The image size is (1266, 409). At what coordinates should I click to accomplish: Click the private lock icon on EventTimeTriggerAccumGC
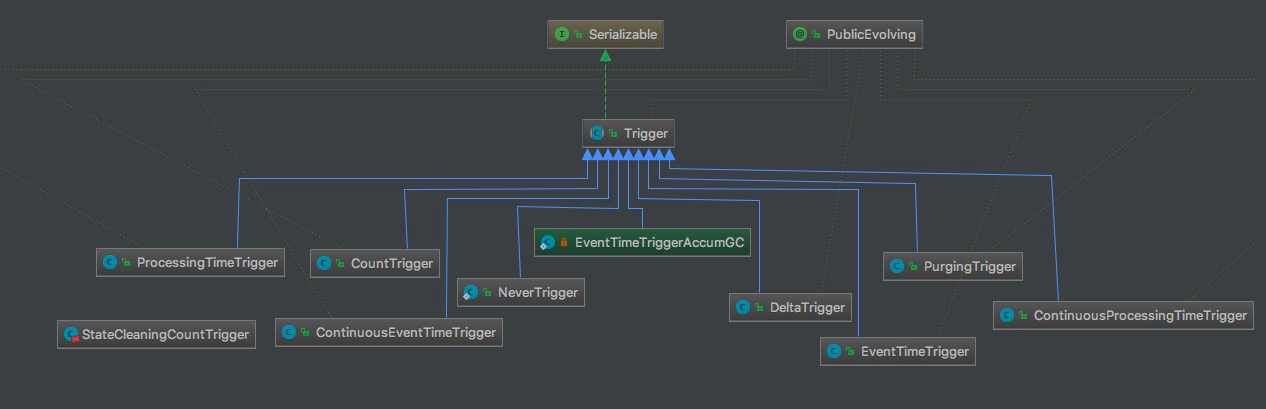pos(565,243)
